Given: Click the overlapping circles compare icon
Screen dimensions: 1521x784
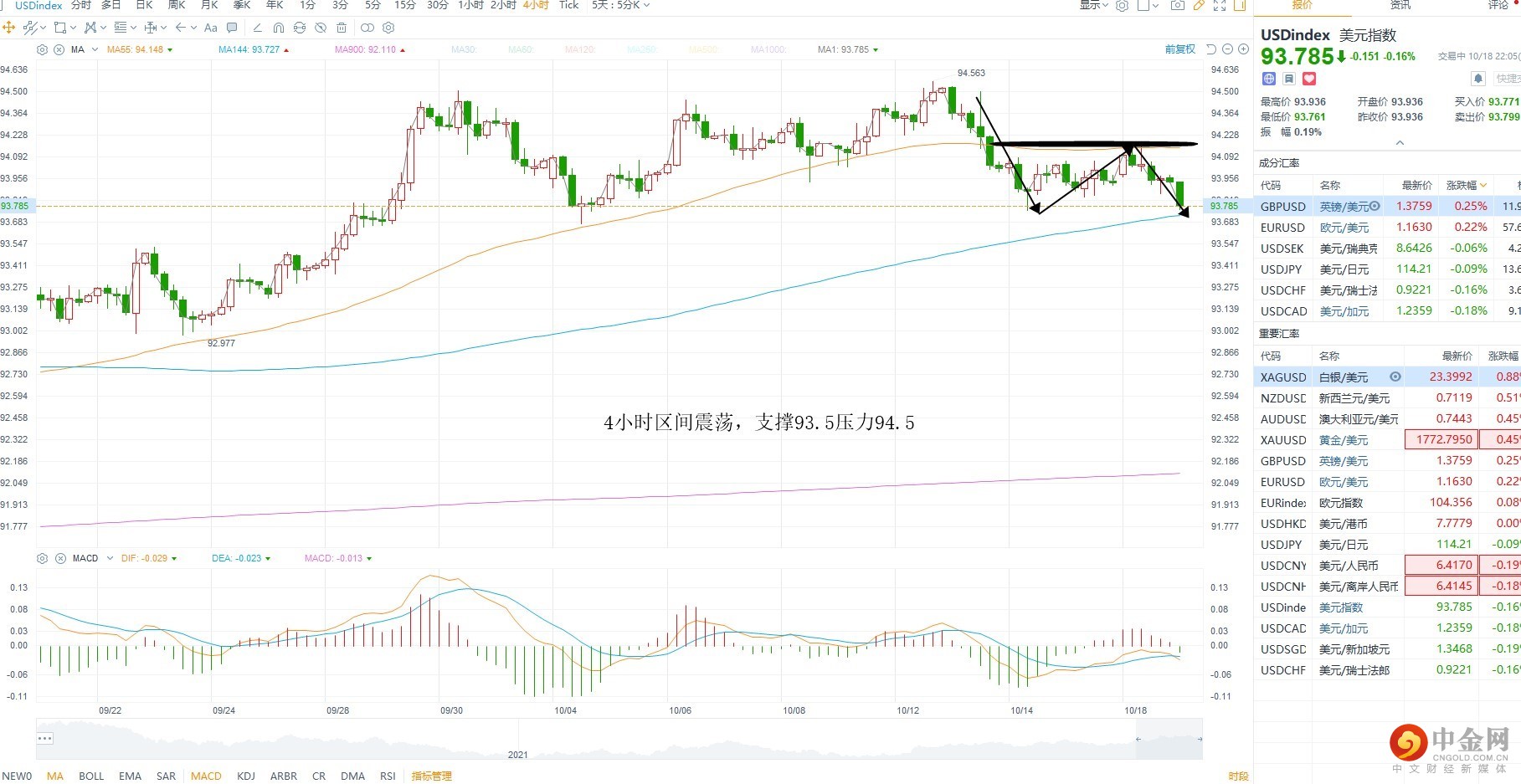Looking at the screenshot, I should pyautogui.click(x=367, y=28).
